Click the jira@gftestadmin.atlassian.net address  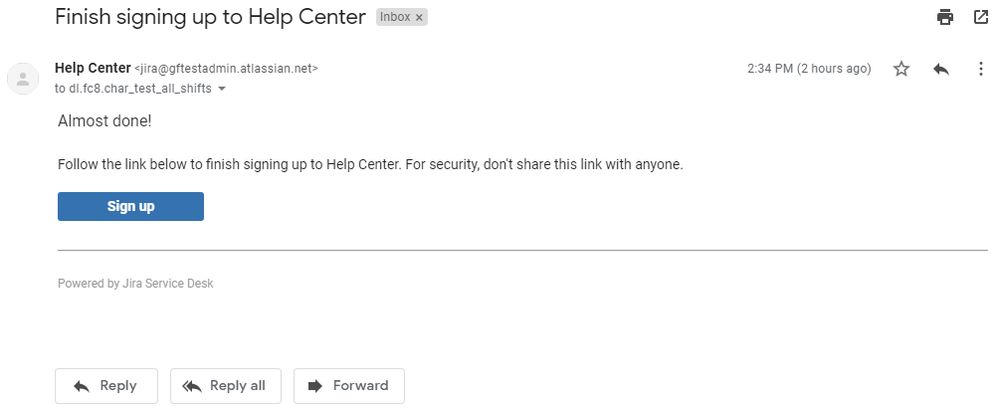click(x=226, y=69)
